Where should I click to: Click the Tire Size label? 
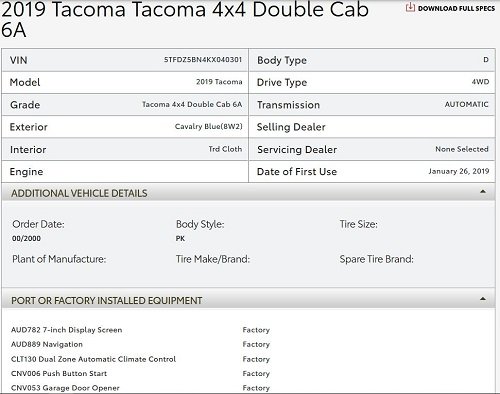point(358,224)
